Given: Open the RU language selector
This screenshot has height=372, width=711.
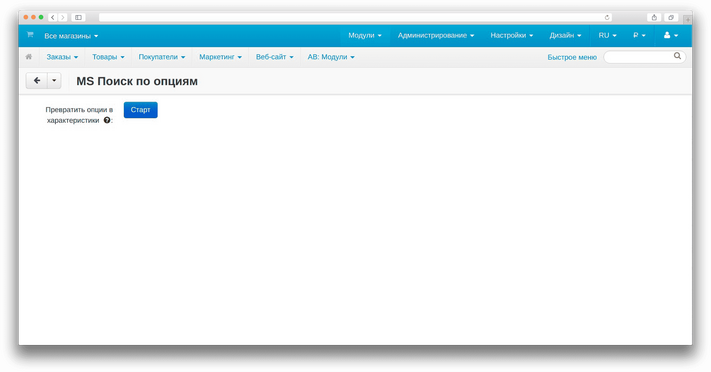Looking at the screenshot, I should coord(607,35).
